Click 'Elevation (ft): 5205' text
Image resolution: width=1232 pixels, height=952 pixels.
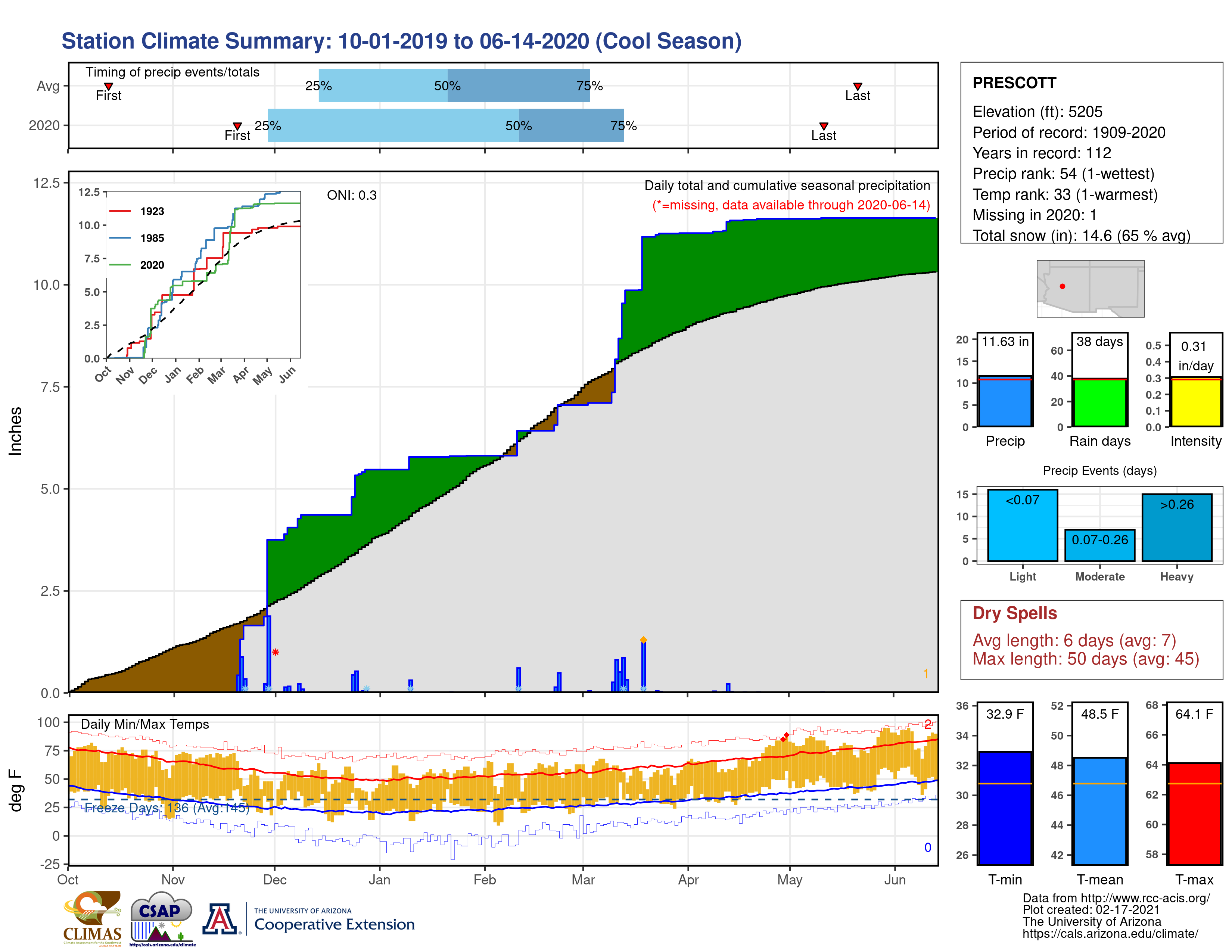[x=1037, y=112]
